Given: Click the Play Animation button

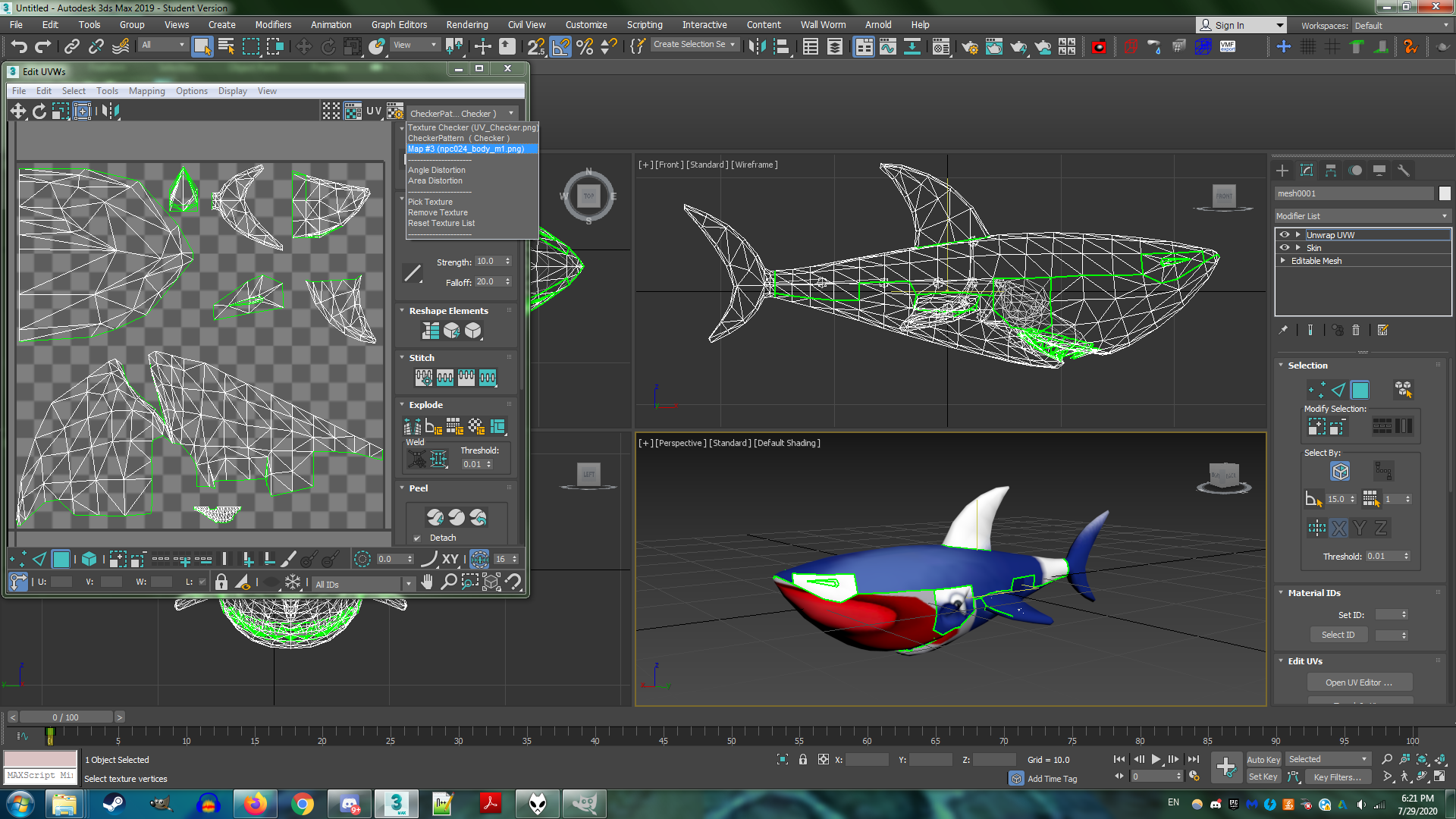Looking at the screenshot, I should [x=1156, y=759].
